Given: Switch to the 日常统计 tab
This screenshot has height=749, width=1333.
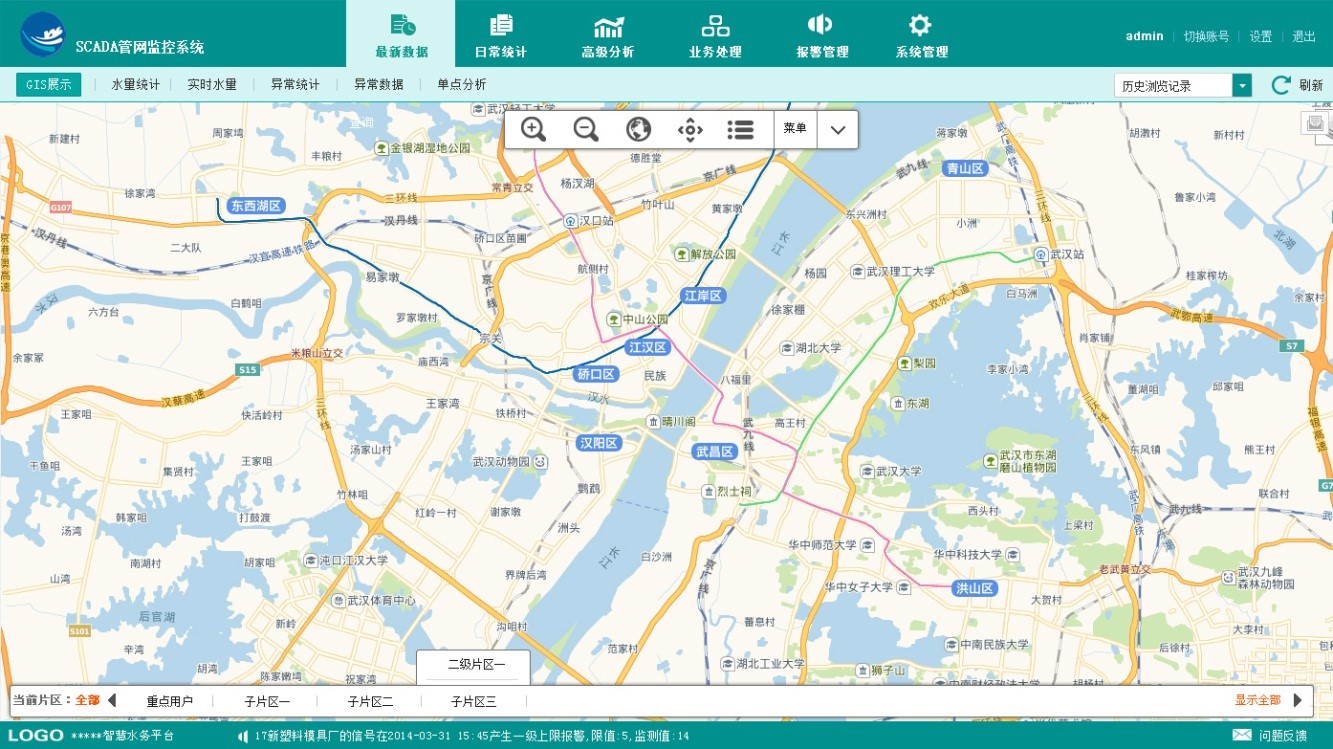Looking at the screenshot, I should tap(501, 35).
